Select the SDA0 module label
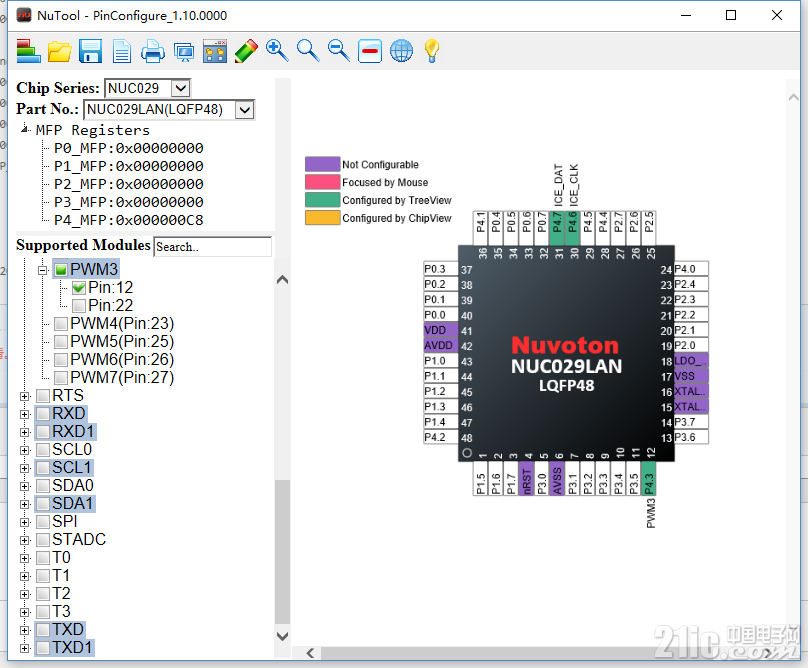The height and width of the screenshot is (668, 808). click(x=73, y=486)
